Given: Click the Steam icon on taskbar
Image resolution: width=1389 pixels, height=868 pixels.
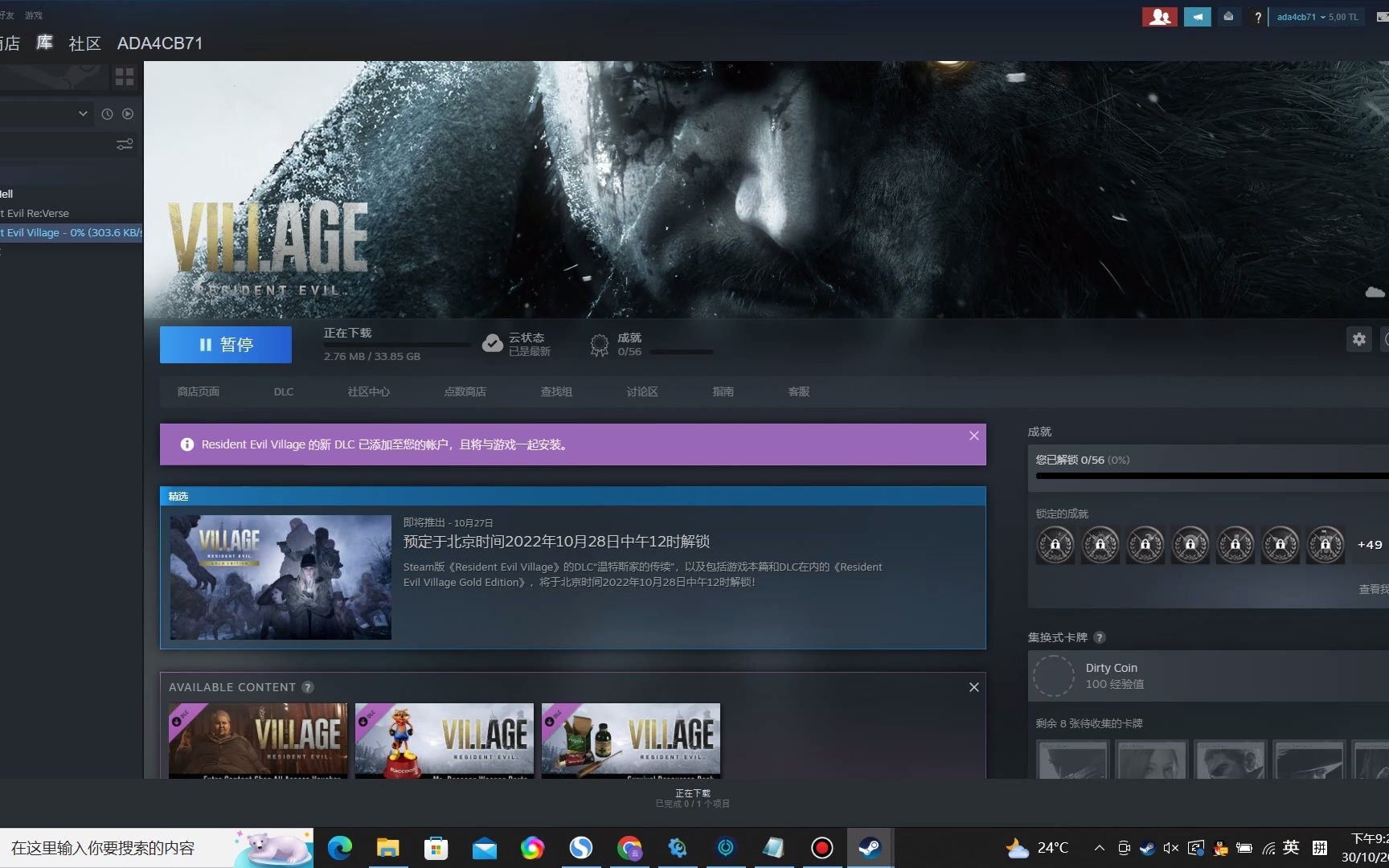Looking at the screenshot, I should 870,848.
